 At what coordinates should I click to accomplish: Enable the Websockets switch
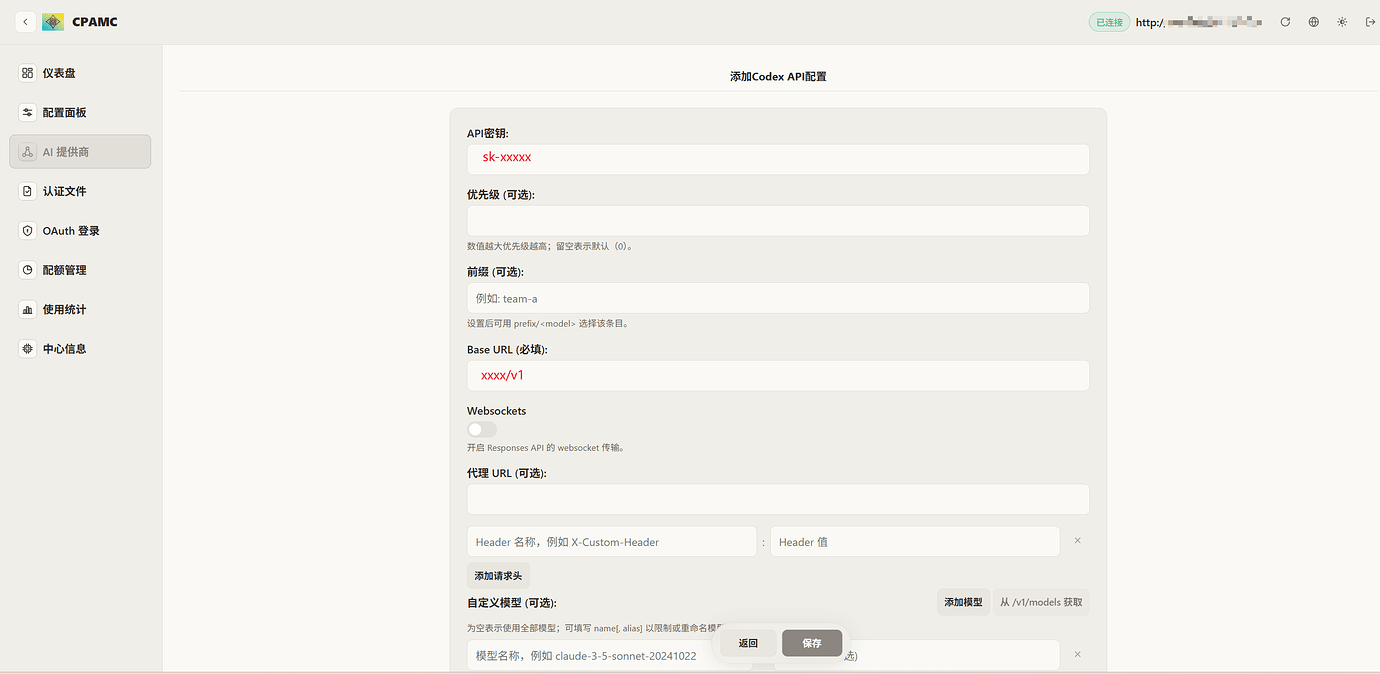click(x=482, y=429)
